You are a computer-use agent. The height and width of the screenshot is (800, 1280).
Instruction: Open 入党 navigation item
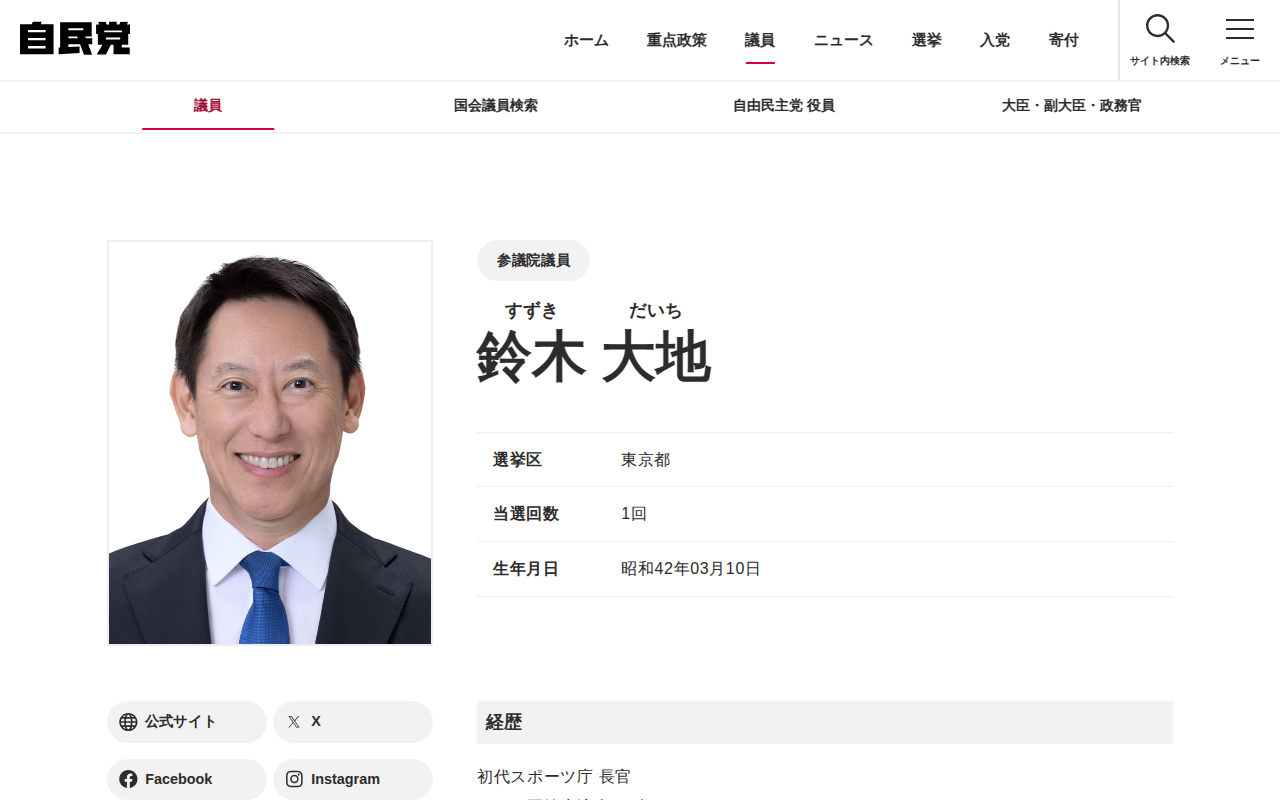click(995, 40)
